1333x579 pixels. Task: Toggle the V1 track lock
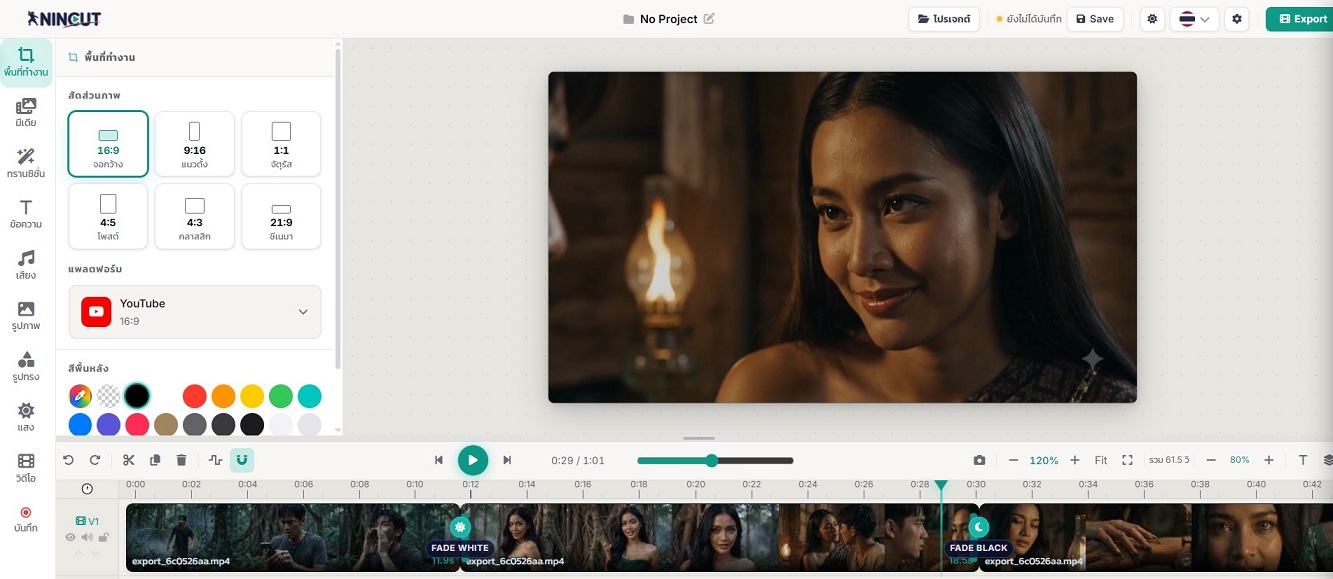click(103, 537)
